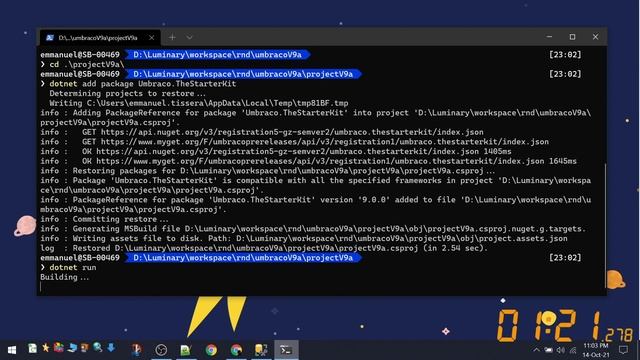The height and width of the screenshot is (360, 640).
Task: Show hidden system tray icons
Action: 536,350
